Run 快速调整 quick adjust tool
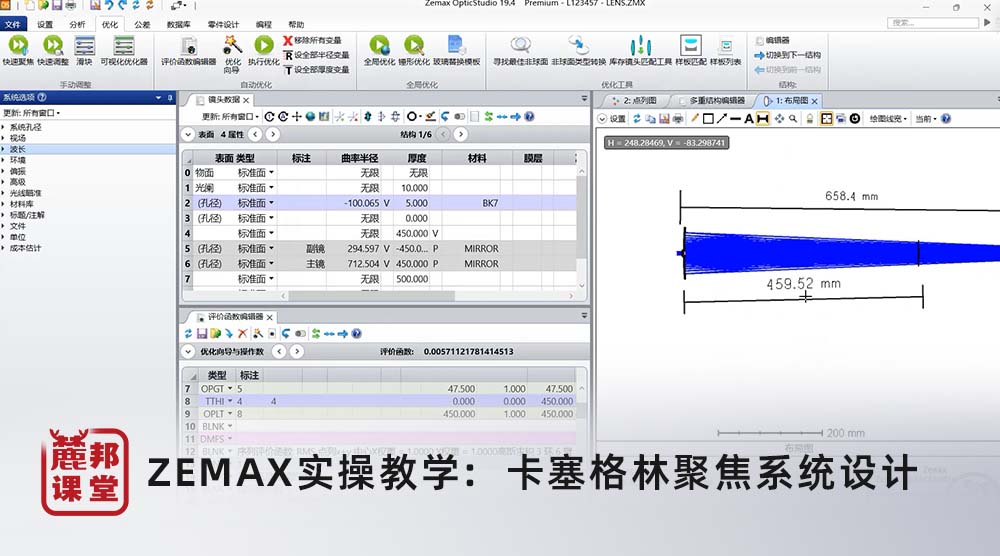Image resolution: width=1000 pixels, height=556 pixels. click(x=52, y=50)
